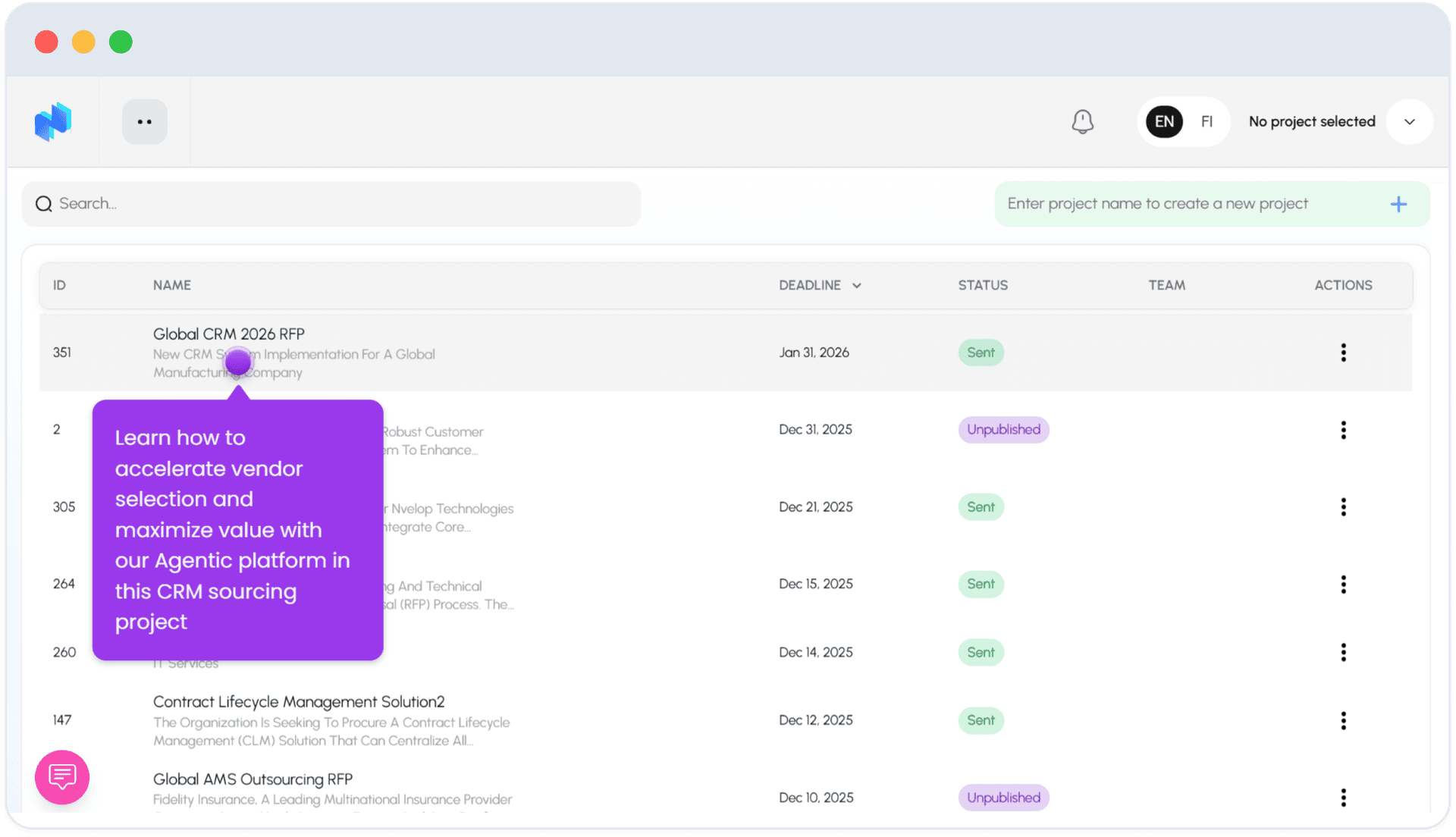Click deadline Dec 31, 2025
This screenshot has width=1456, height=837.
click(x=815, y=430)
